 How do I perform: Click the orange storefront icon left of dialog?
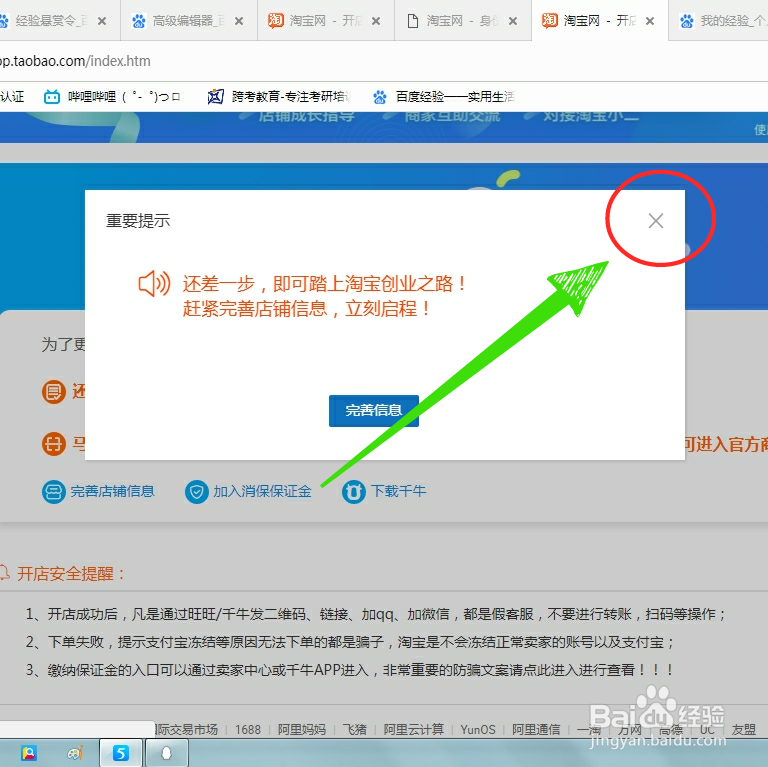point(53,444)
